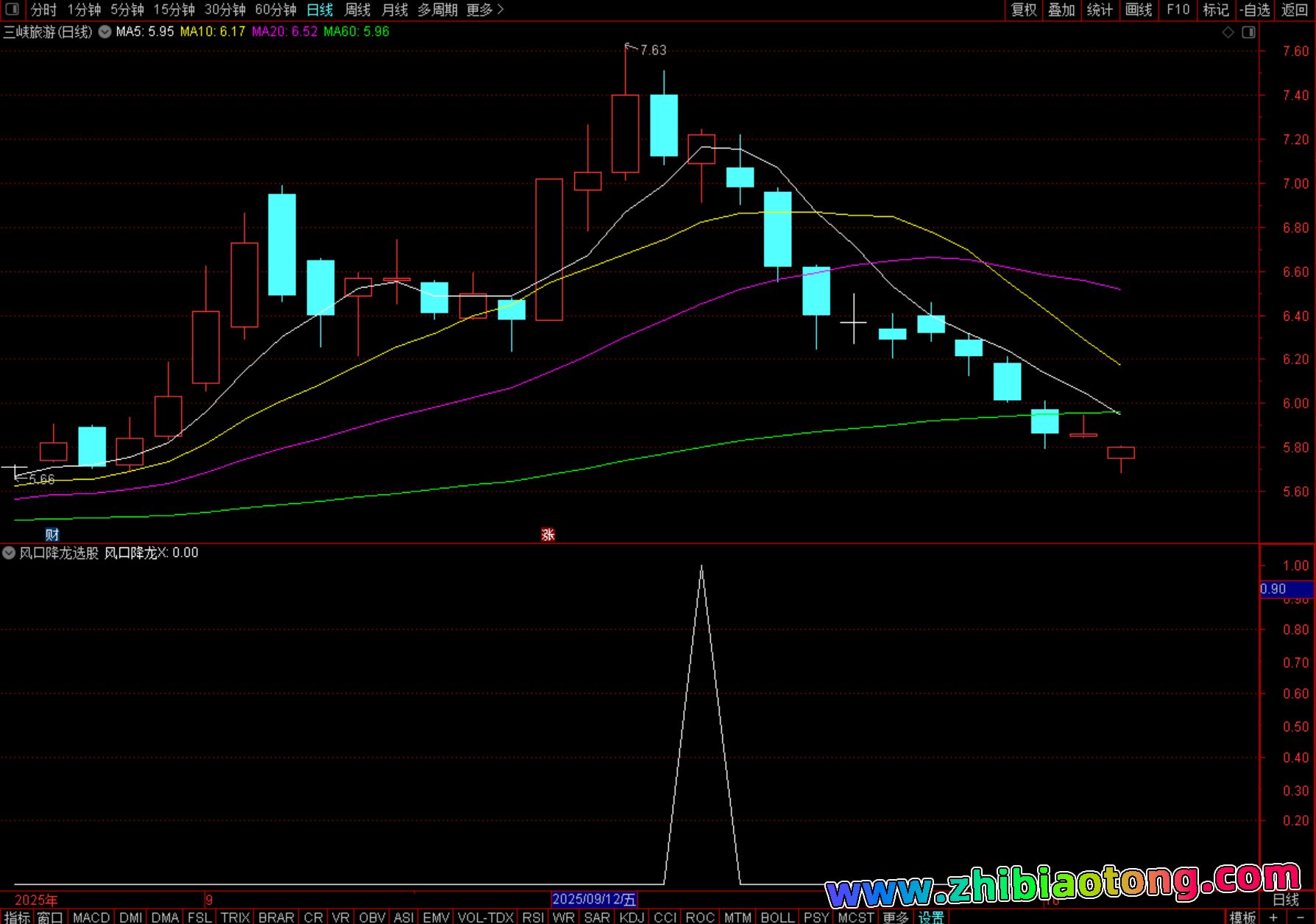
Task: Click the left sidebar panel toggle icon
Action: pyautogui.click(x=12, y=10)
